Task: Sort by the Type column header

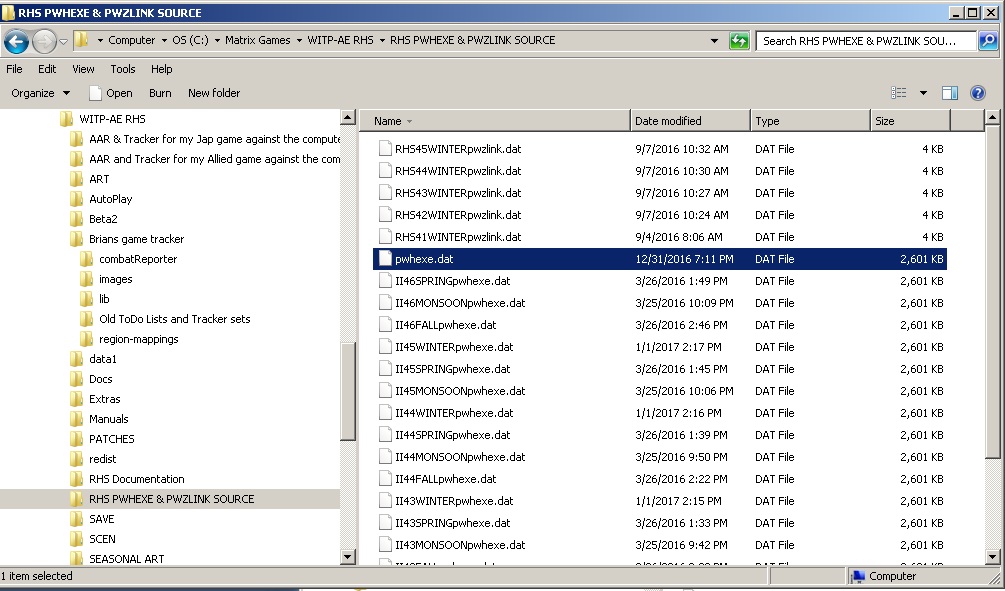Action: pos(810,121)
